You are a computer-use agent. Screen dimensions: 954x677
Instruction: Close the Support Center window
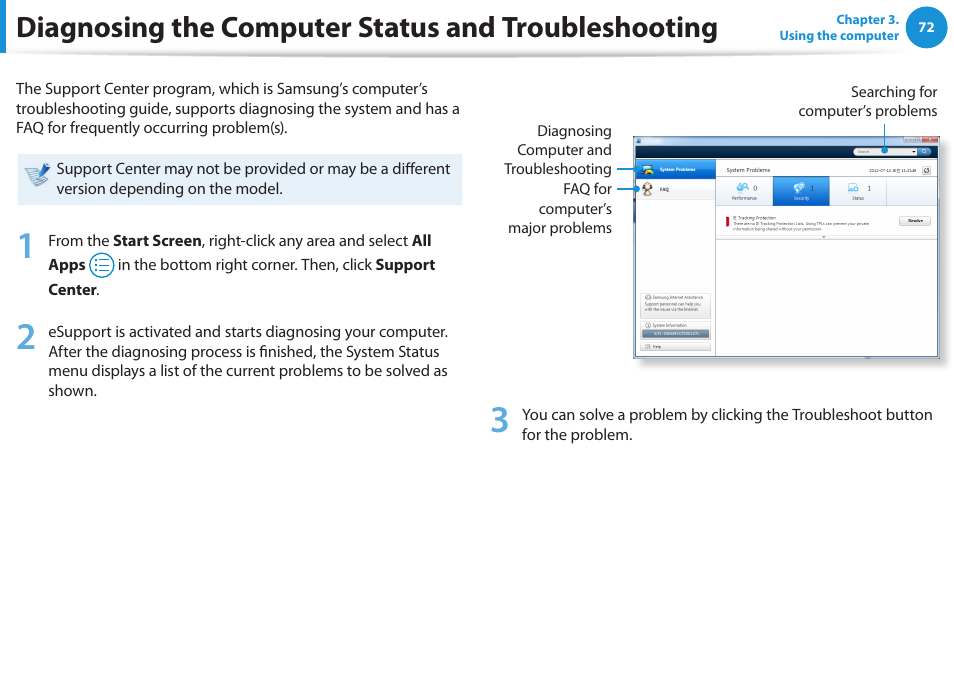[x=929, y=140]
